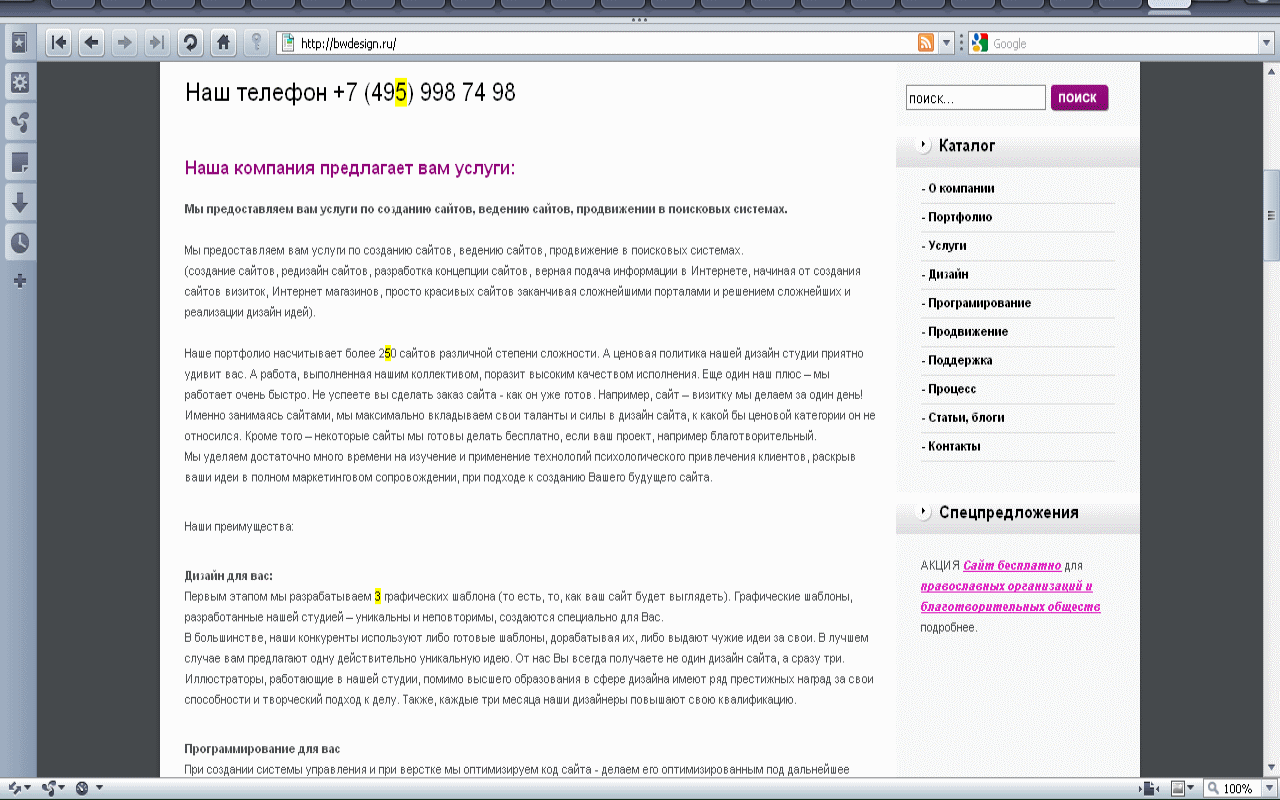
Task: Open the Bookmarks sidebar panel
Action: tap(20, 42)
